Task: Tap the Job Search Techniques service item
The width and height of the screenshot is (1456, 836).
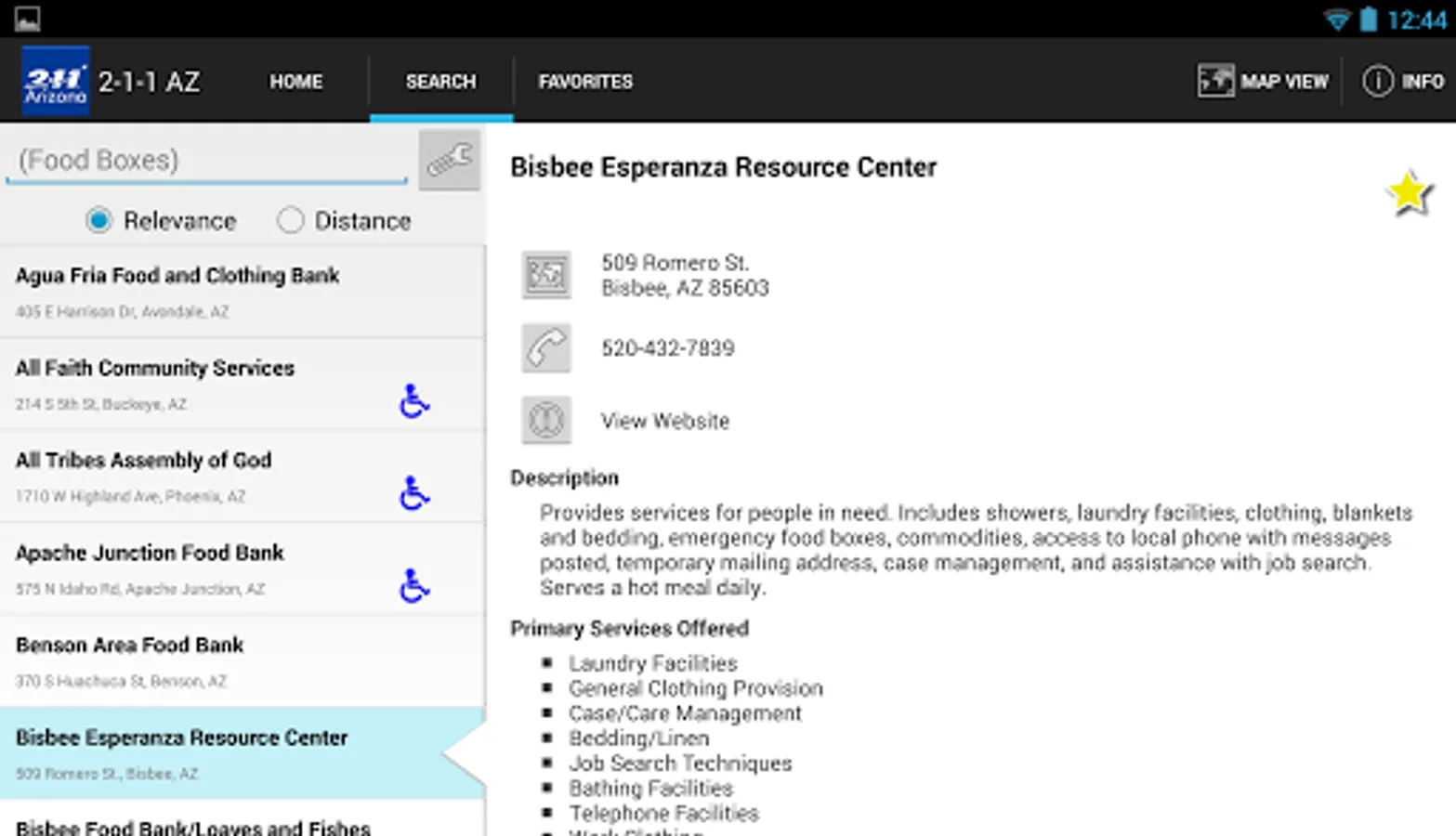Action: pos(680,764)
